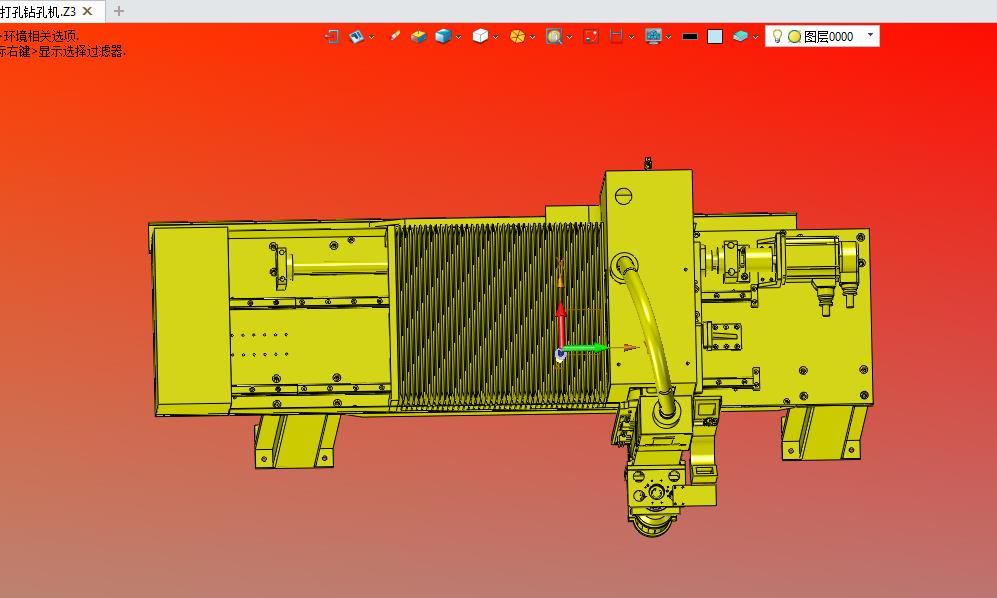Click the zoom magnifier icon
997x598 pixels.
tap(554, 36)
